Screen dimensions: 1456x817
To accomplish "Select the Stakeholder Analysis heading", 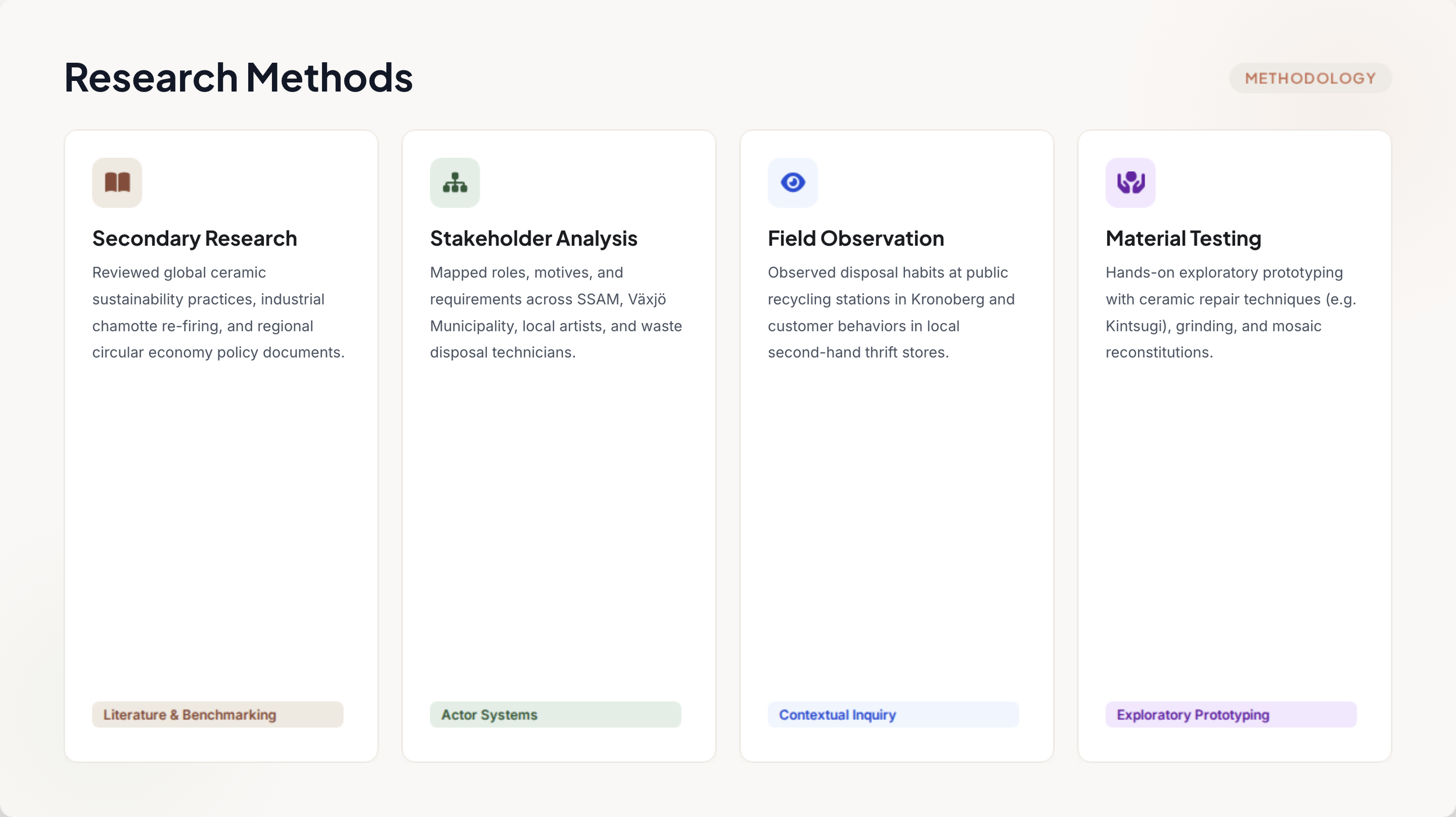I will coord(533,239).
